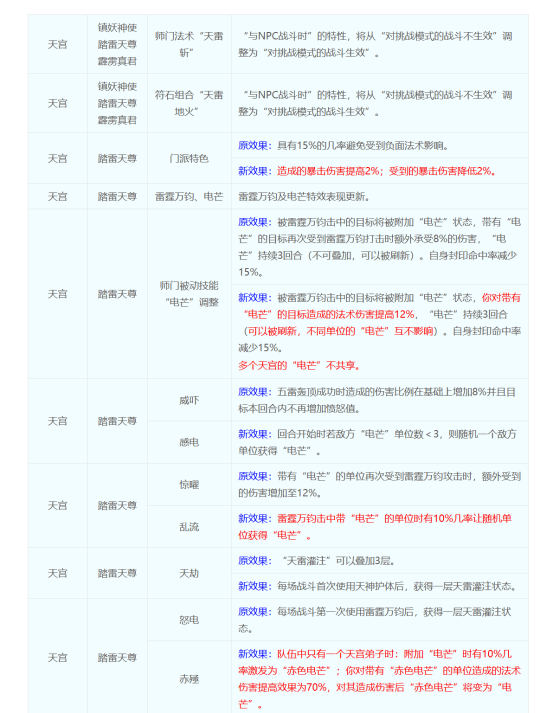
Task: Click the 门派特色 cell
Action: [x=189, y=158]
